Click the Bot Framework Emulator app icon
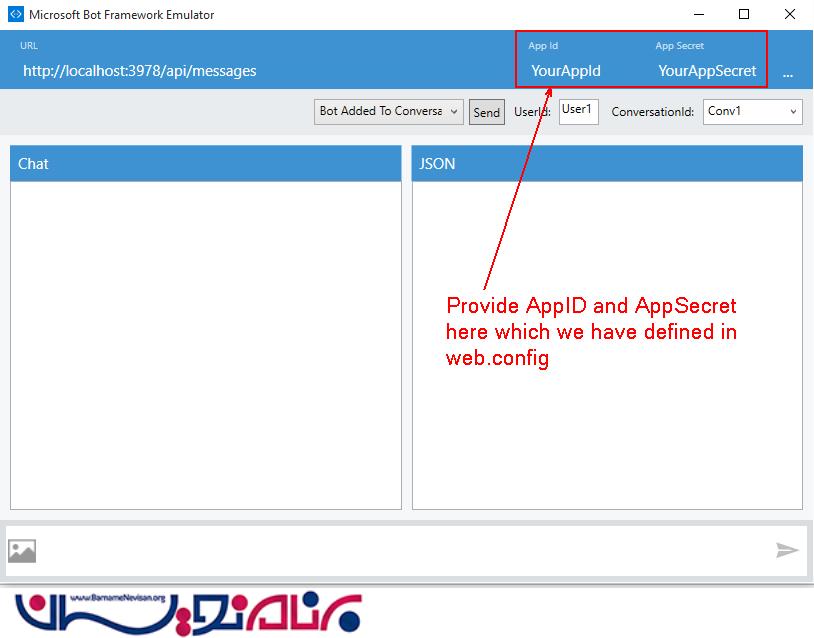This screenshot has height=638, width=814. [16, 14]
